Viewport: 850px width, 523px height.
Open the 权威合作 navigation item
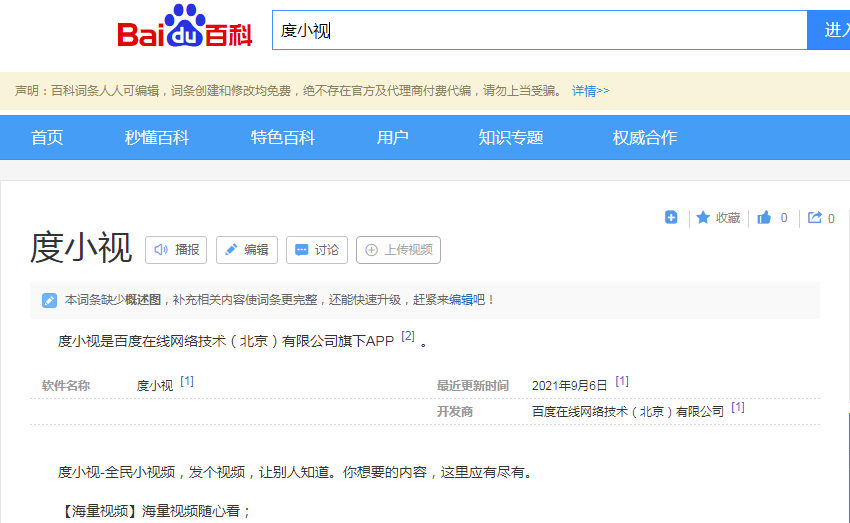[x=645, y=138]
